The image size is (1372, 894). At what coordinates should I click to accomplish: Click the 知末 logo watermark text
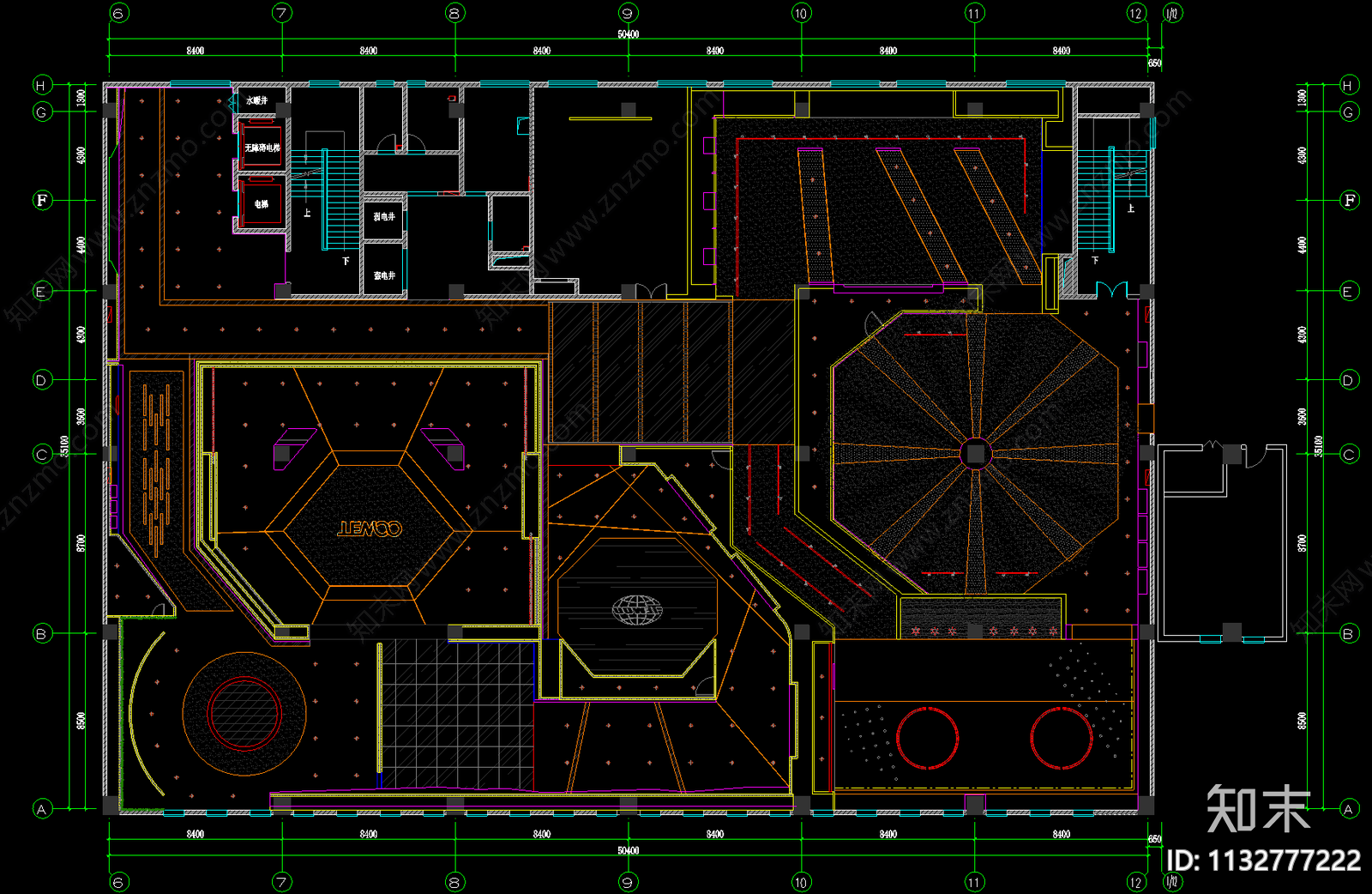1259,808
